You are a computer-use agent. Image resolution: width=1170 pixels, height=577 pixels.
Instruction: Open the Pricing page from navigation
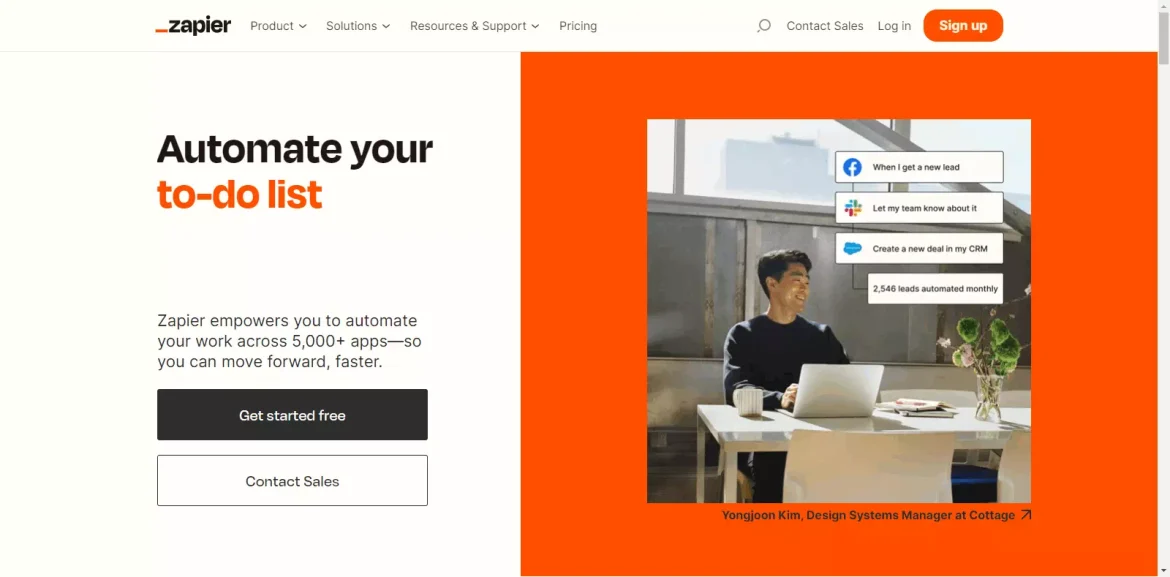(x=578, y=26)
